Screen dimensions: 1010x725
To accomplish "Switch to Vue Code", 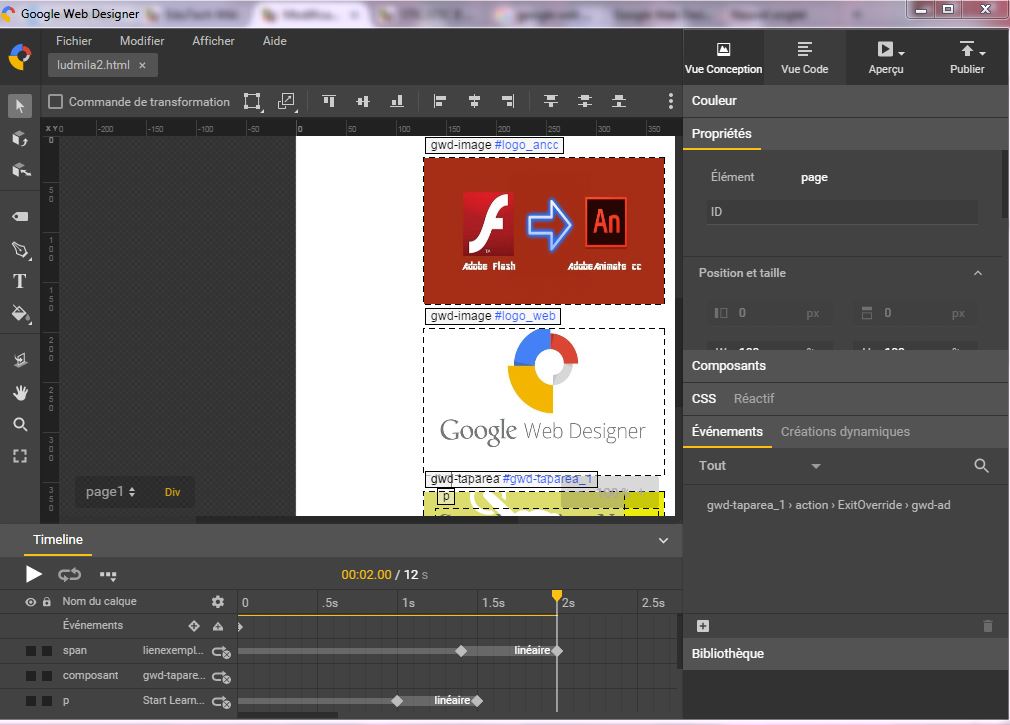I will [x=805, y=57].
